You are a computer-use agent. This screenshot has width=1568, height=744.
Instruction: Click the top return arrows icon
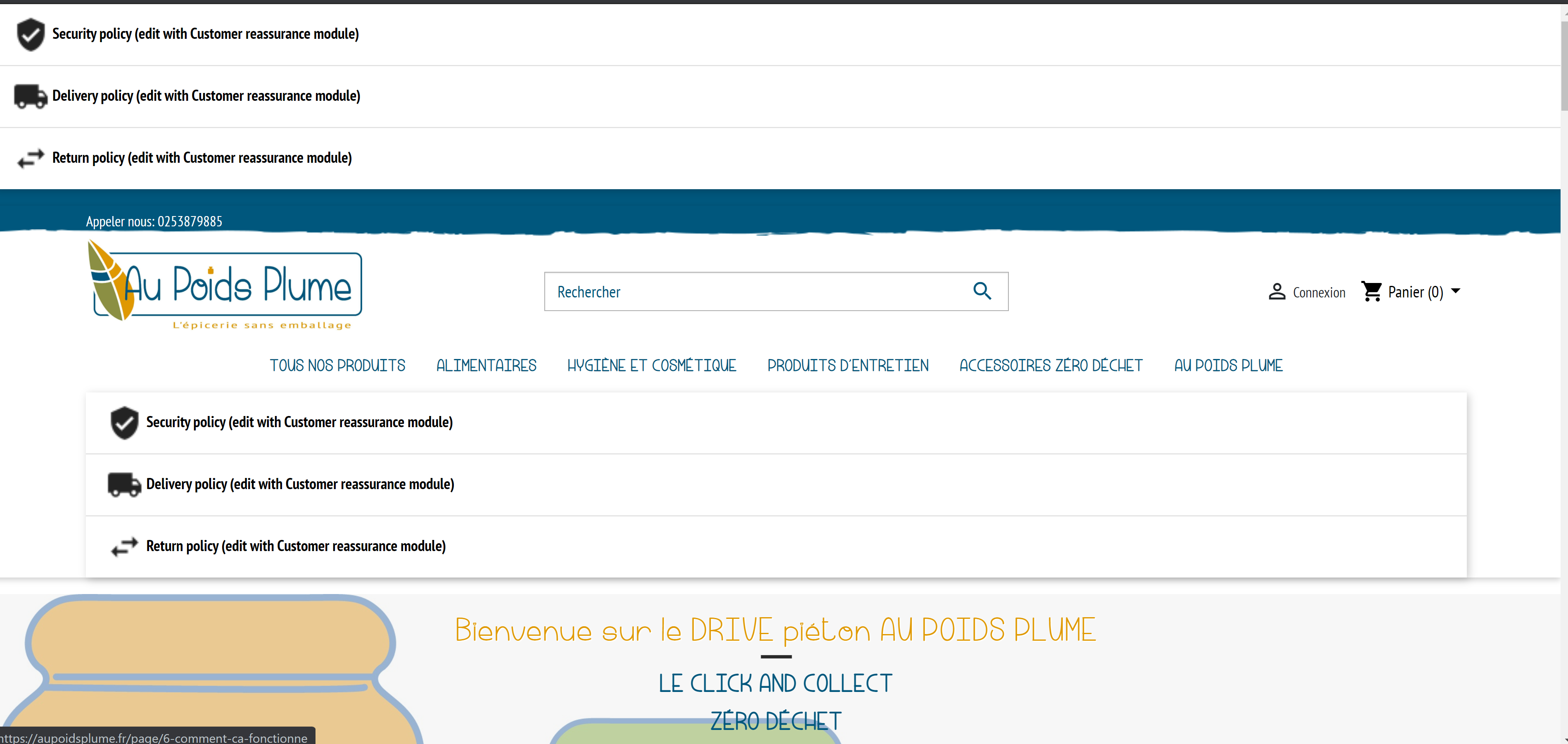tap(31, 158)
